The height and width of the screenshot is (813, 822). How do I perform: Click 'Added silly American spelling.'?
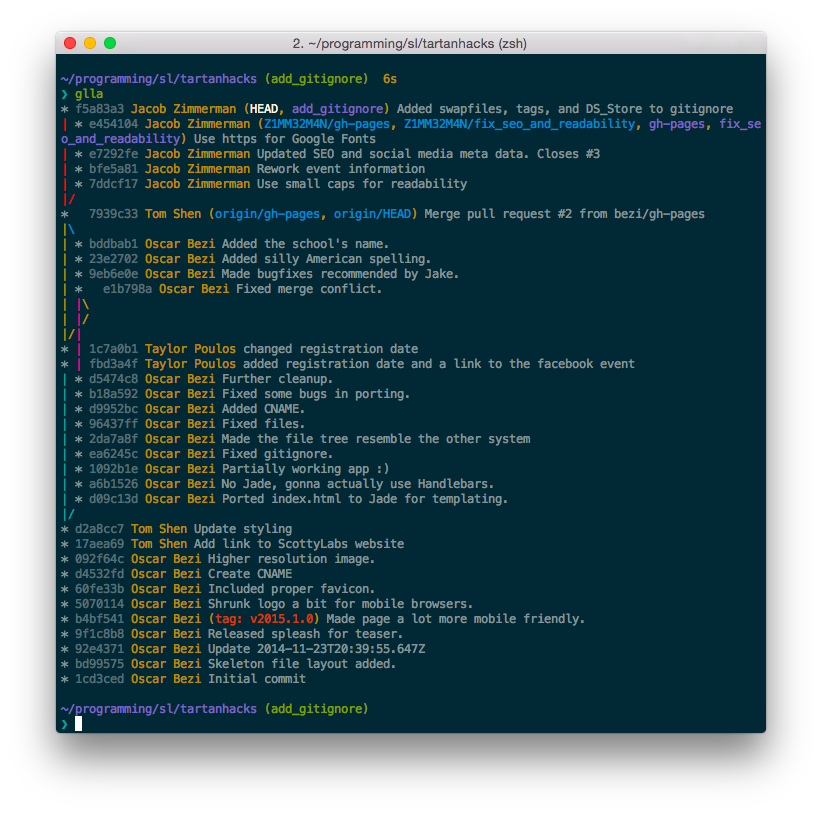[x=327, y=259]
